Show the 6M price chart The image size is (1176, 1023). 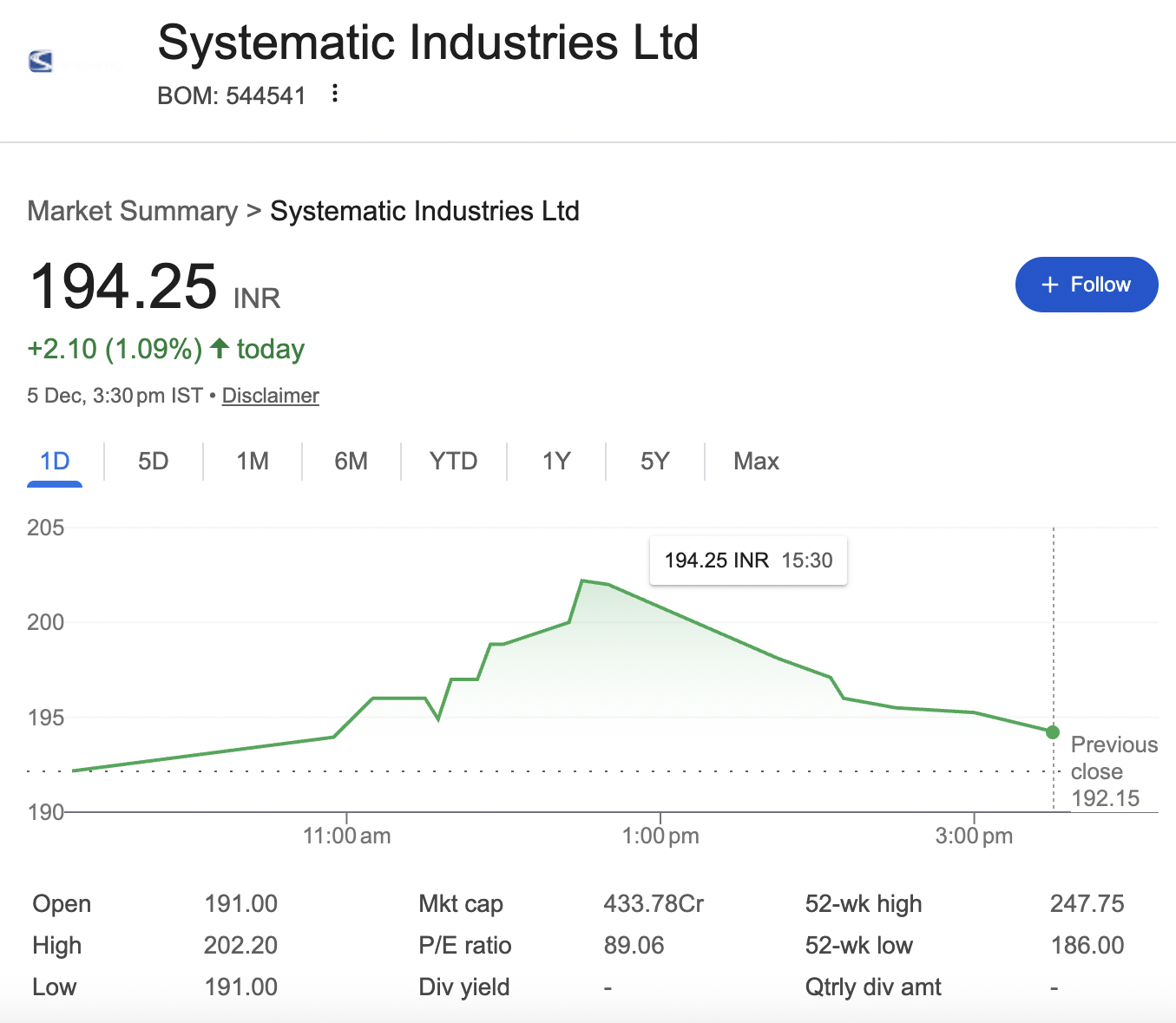(x=351, y=461)
